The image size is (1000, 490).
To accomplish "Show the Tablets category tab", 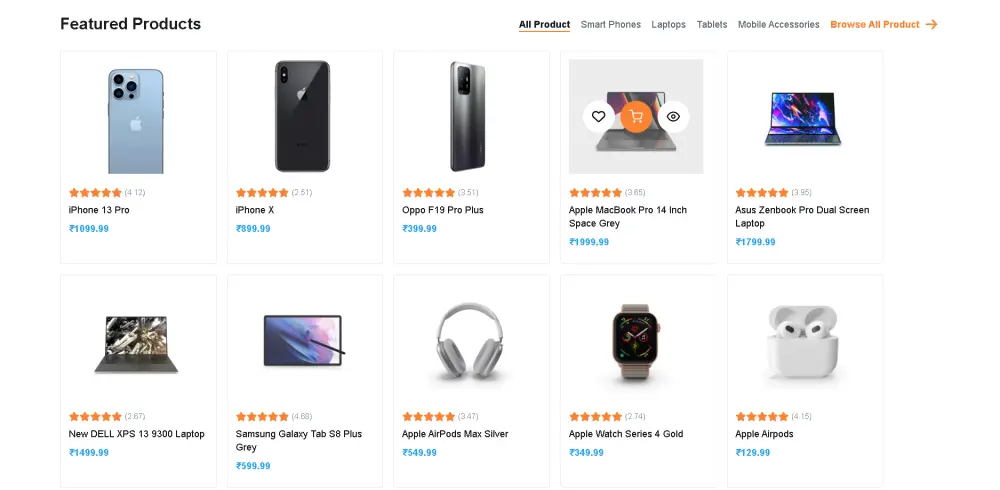I will (712, 24).
